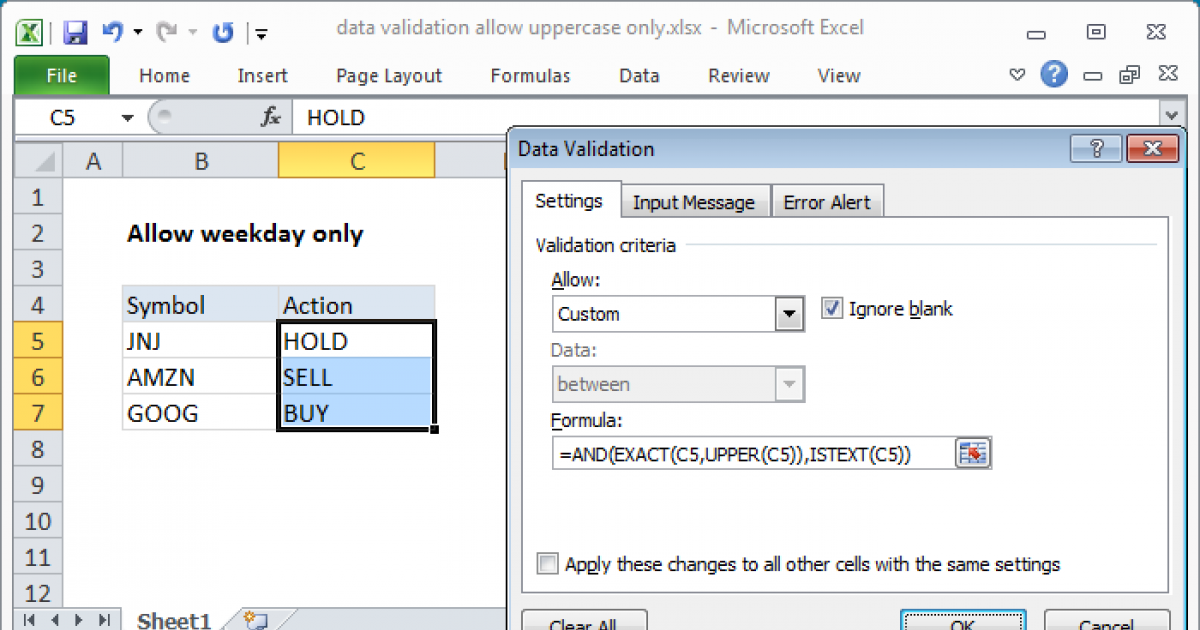Click the Insert Function fx icon
The image size is (1200, 630).
[x=271, y=118]
